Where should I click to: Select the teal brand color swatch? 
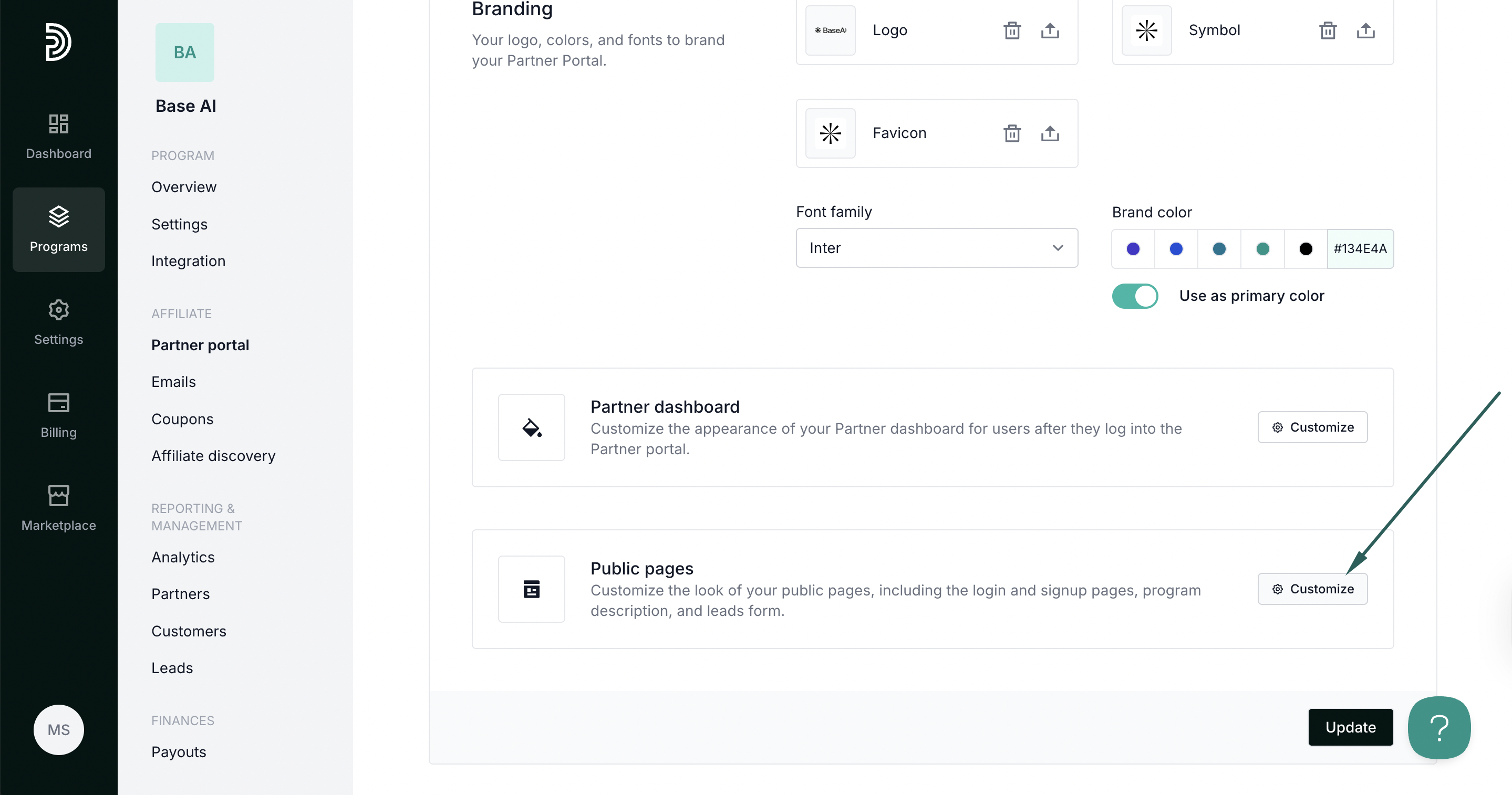1262,249
